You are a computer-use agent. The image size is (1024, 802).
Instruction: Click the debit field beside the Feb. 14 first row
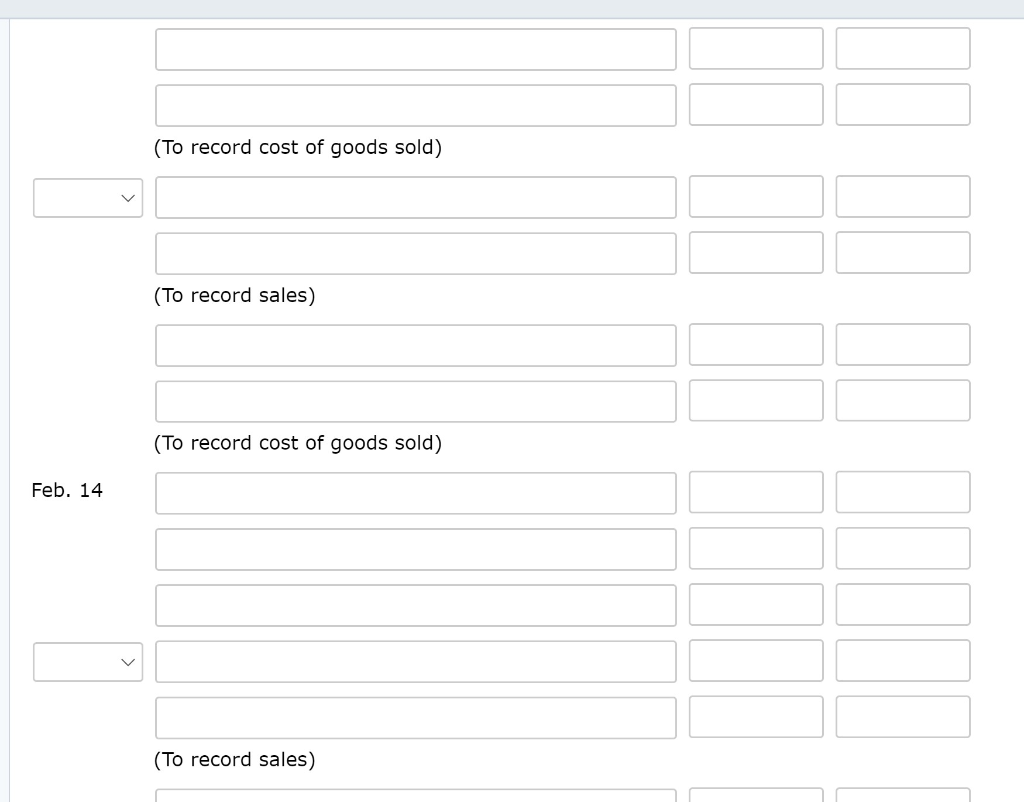point(756,492)
